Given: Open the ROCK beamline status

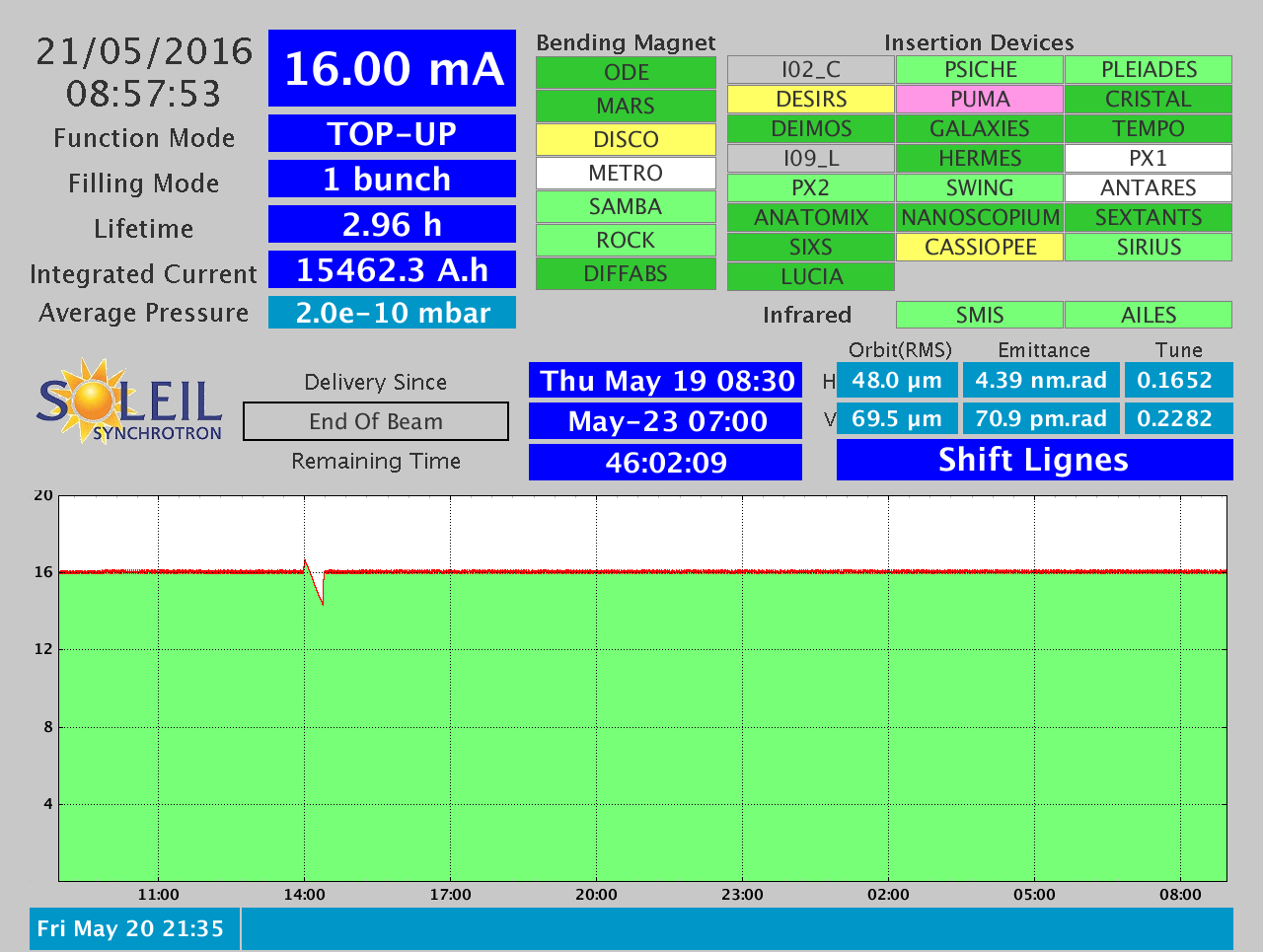Looking at the screenshot, I should (x=626, y=241).
